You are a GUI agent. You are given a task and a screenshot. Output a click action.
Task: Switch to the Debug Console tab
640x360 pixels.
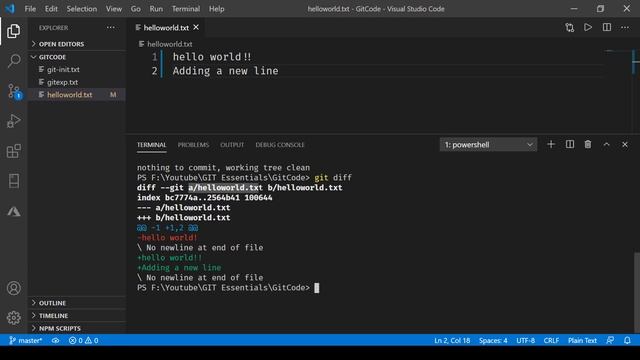[x=280, y=145]
